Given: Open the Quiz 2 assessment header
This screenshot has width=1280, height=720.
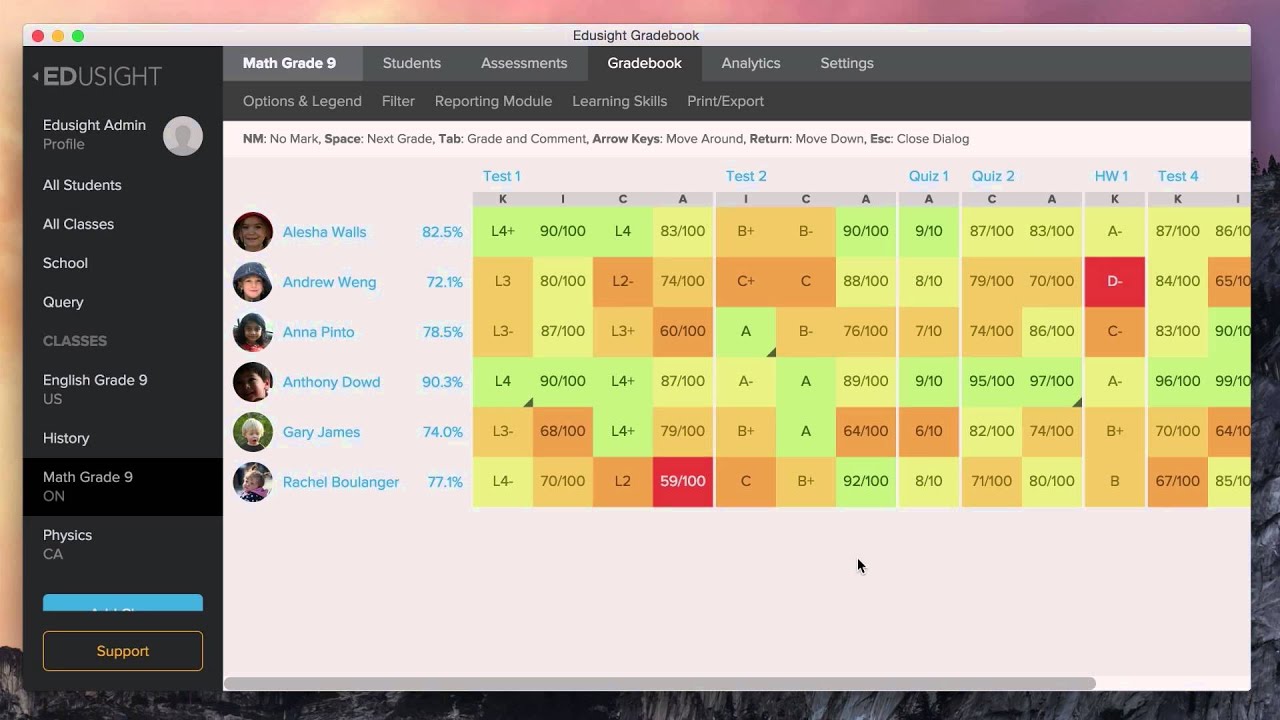Looking at the screenshot, I should tap(993, 176).
